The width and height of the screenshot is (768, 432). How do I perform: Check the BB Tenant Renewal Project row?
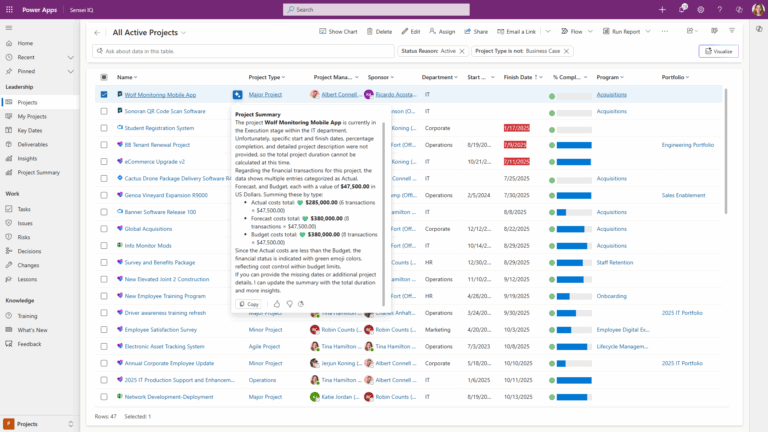click(x=104, y=145)
